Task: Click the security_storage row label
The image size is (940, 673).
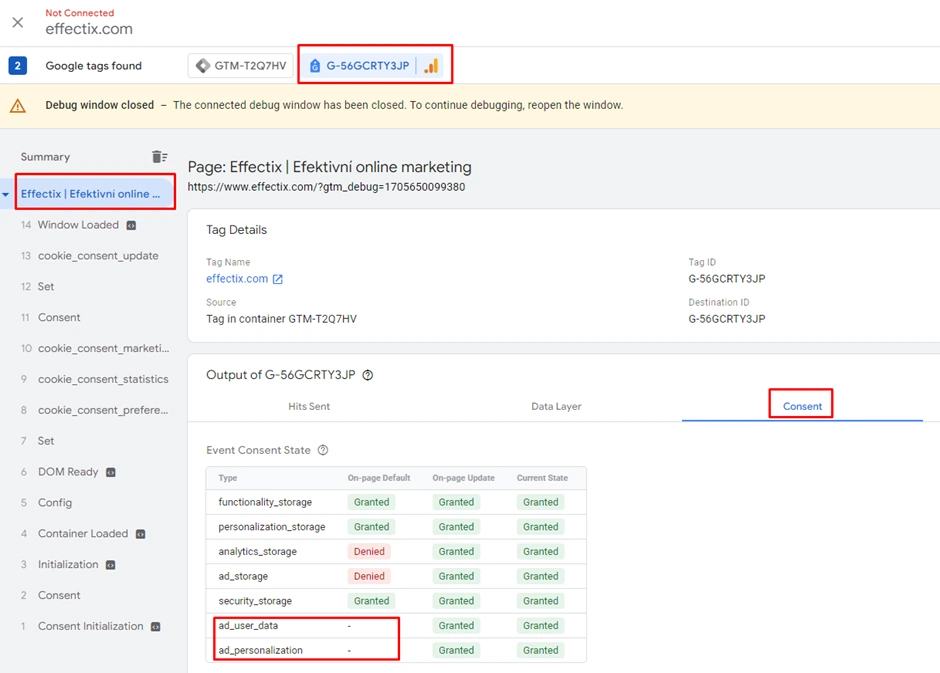Action: (x=255, y=600)
